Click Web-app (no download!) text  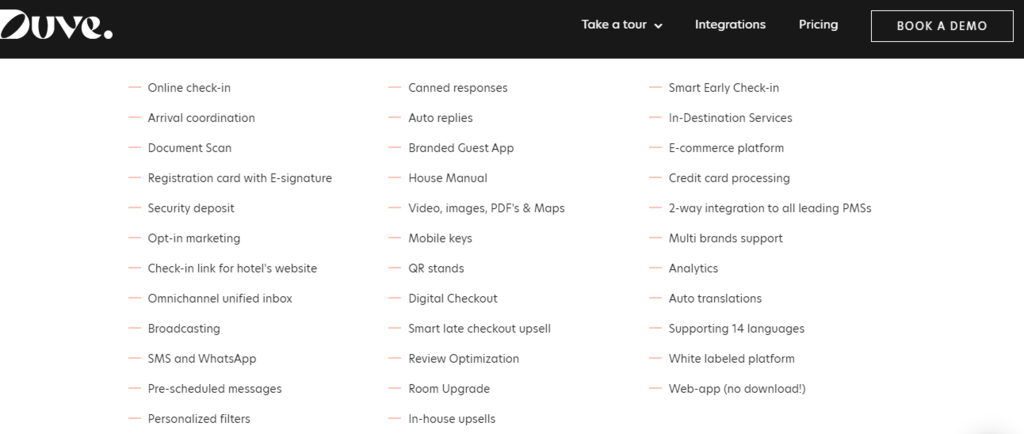click(736, 388)
